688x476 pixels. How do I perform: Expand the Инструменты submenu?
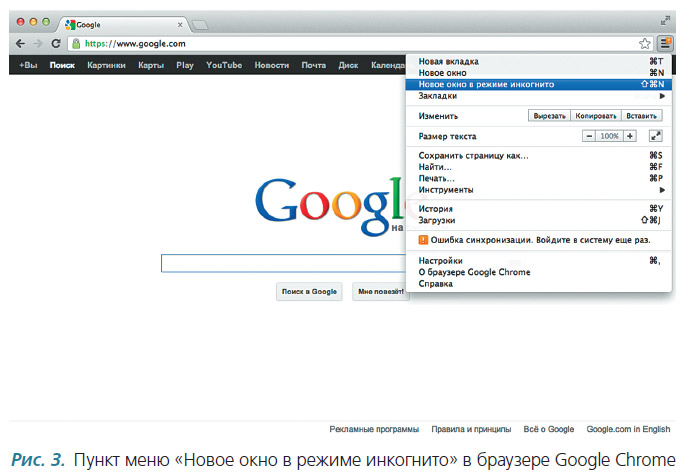(x=538, y=190)
